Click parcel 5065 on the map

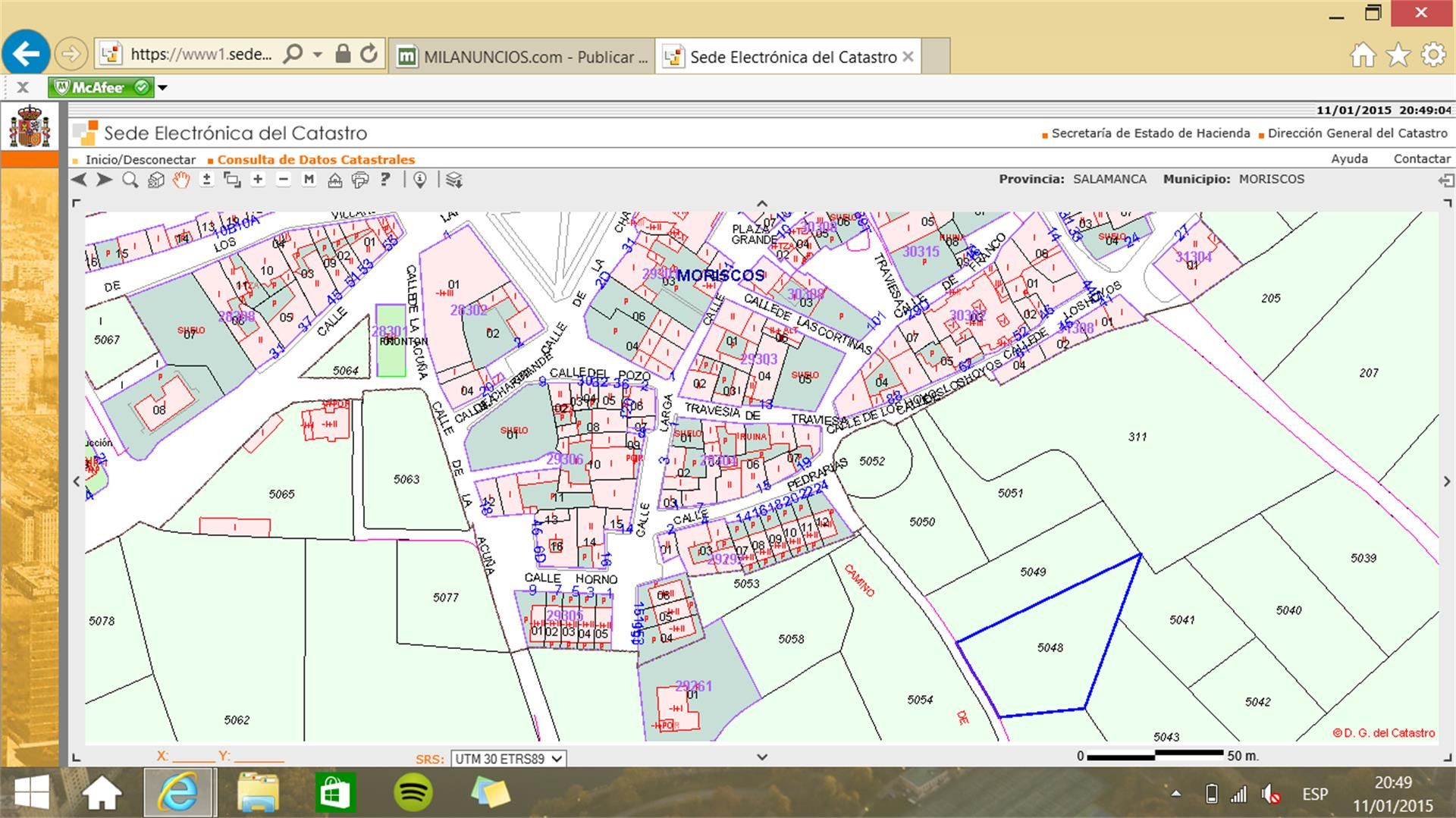click(281, 494)
